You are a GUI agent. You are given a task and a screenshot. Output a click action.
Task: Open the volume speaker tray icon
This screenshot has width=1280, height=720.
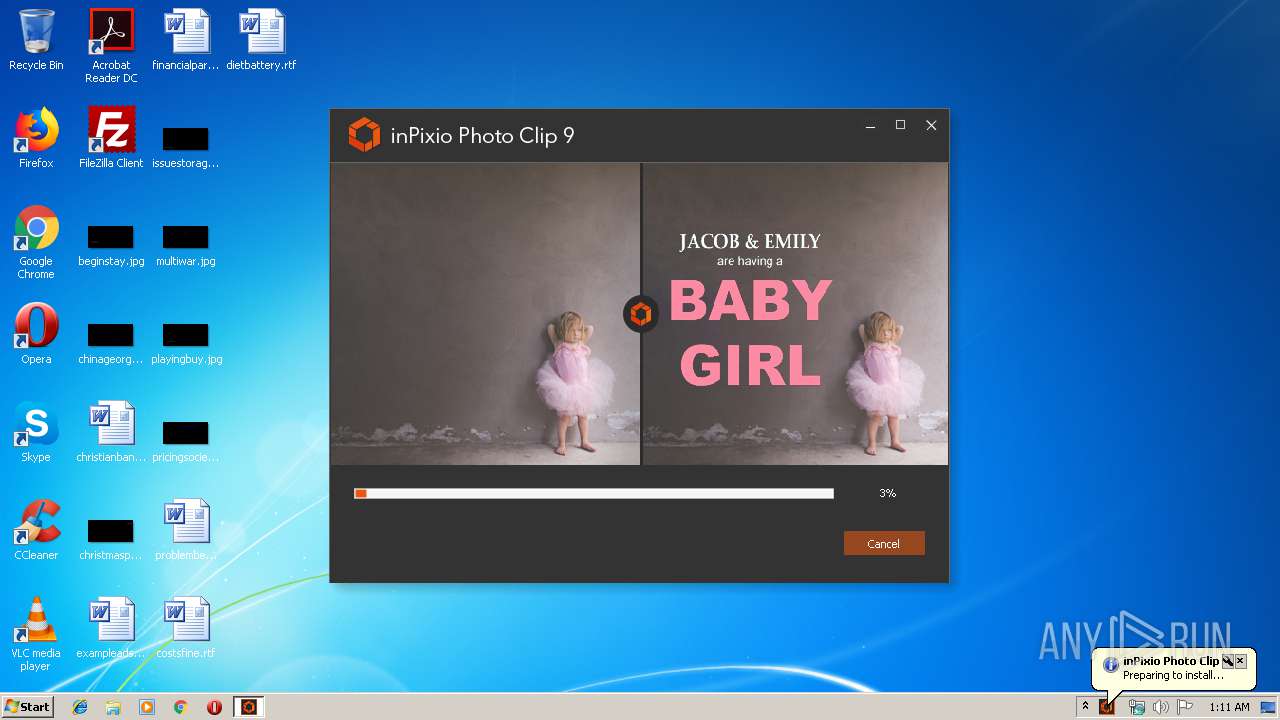pos(1161,707)
